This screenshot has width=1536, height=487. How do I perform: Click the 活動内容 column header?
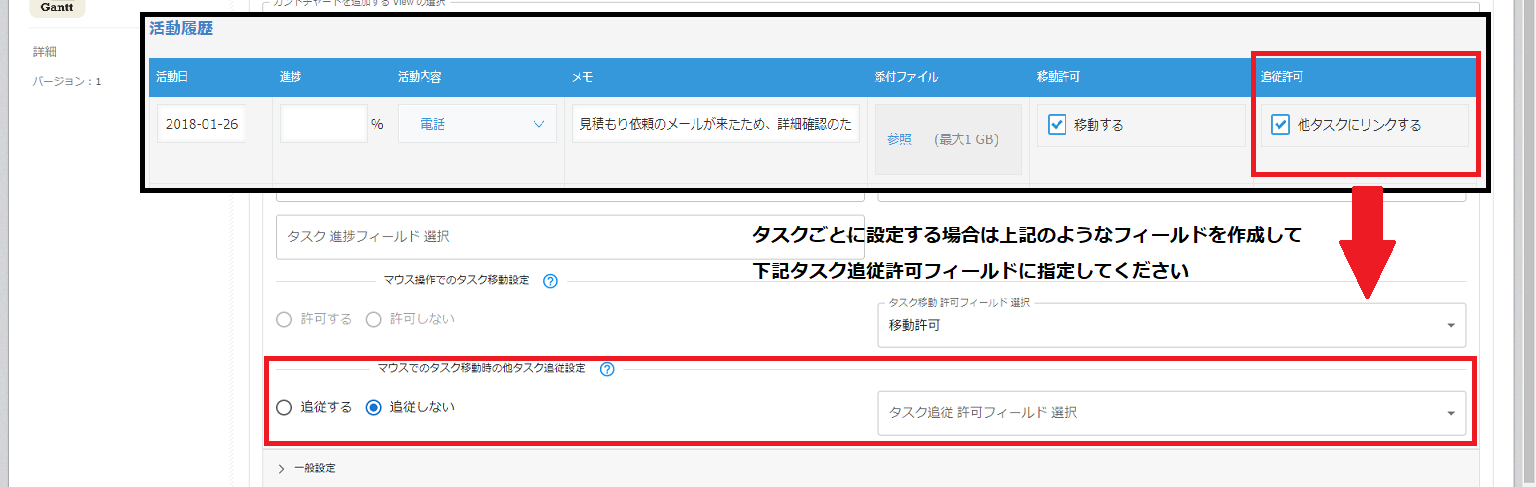tap(420, 76)
